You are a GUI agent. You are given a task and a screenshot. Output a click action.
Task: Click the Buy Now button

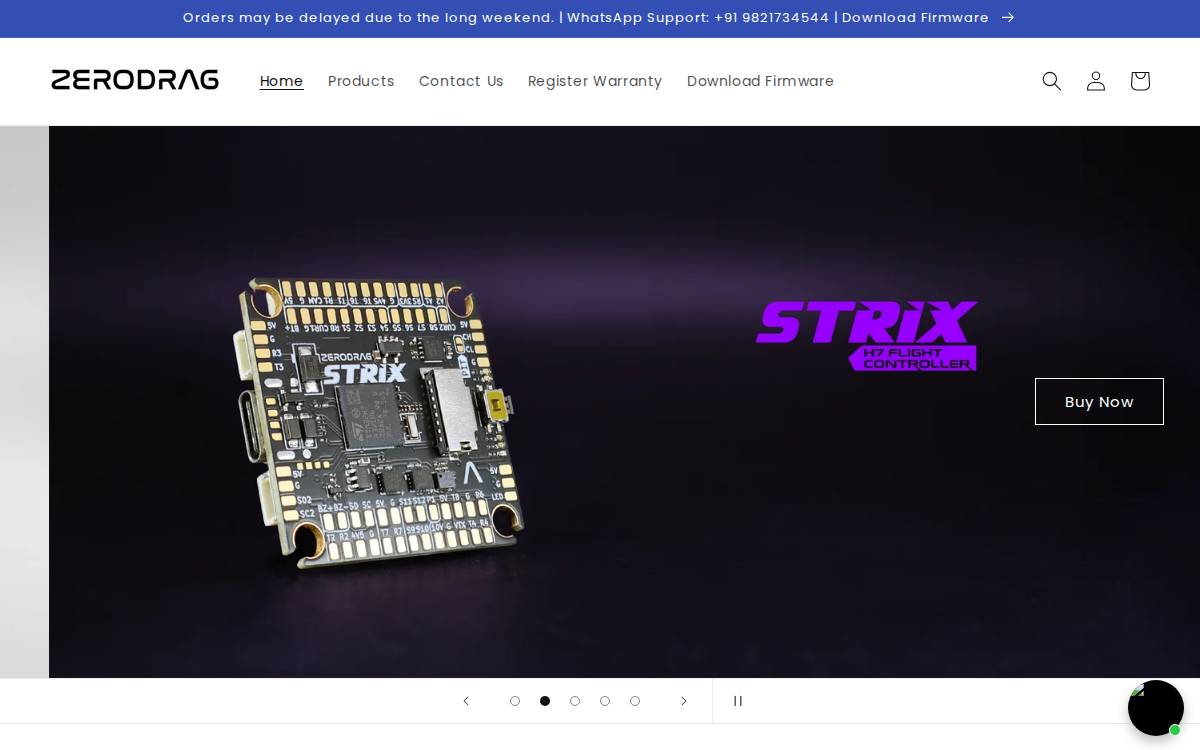[x=1099, y=401]
